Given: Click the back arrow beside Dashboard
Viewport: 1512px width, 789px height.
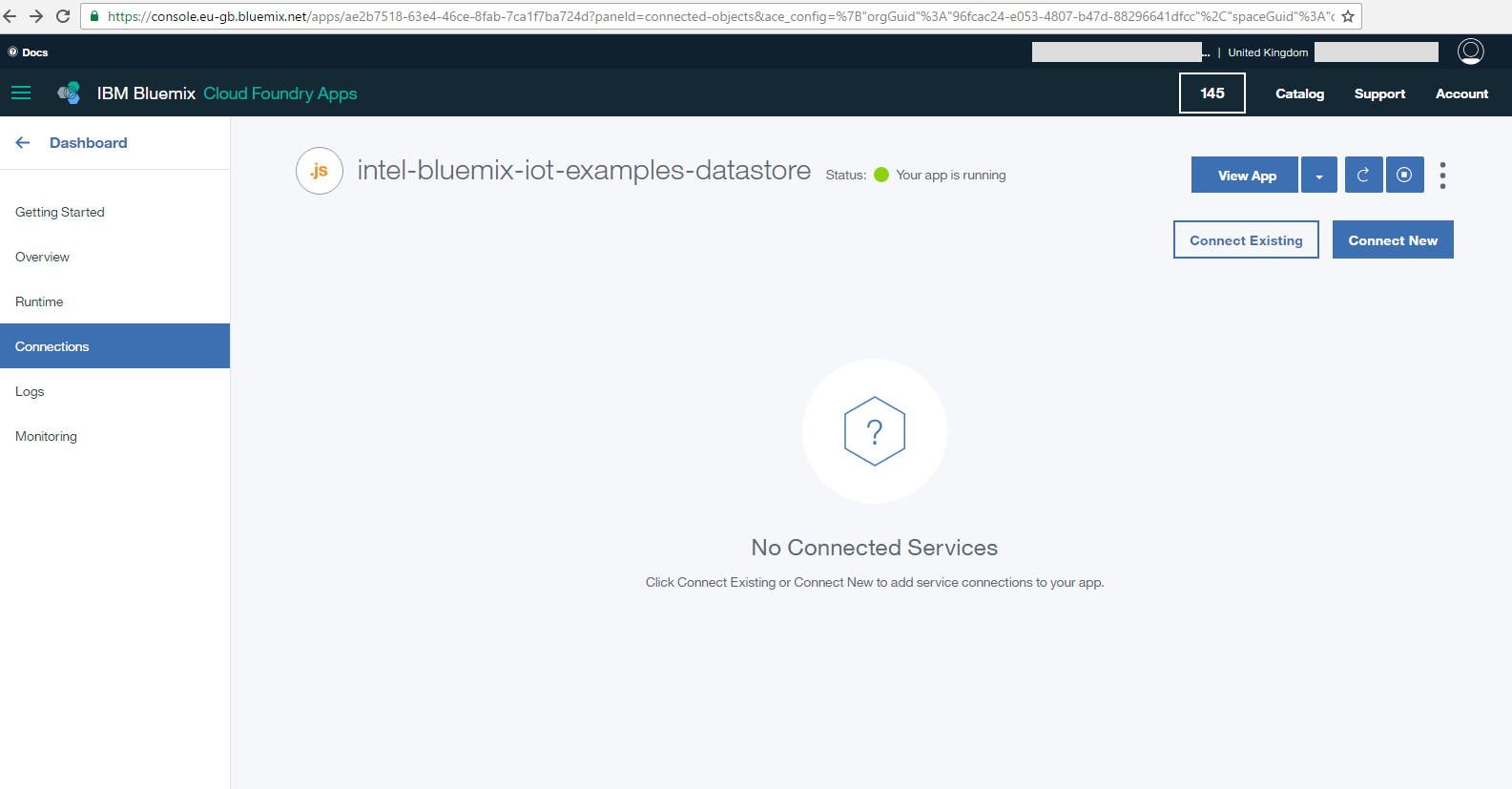Looking at the screenshot, I should 23,143.
